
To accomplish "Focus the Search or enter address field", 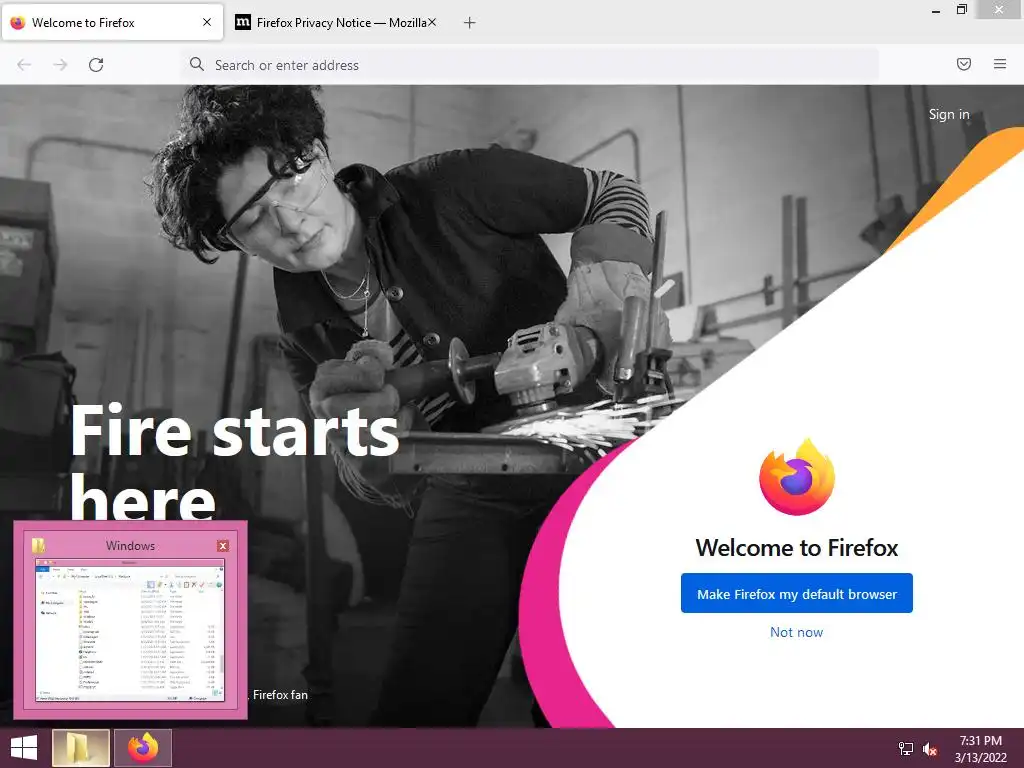I will click(x=530, y=65).
